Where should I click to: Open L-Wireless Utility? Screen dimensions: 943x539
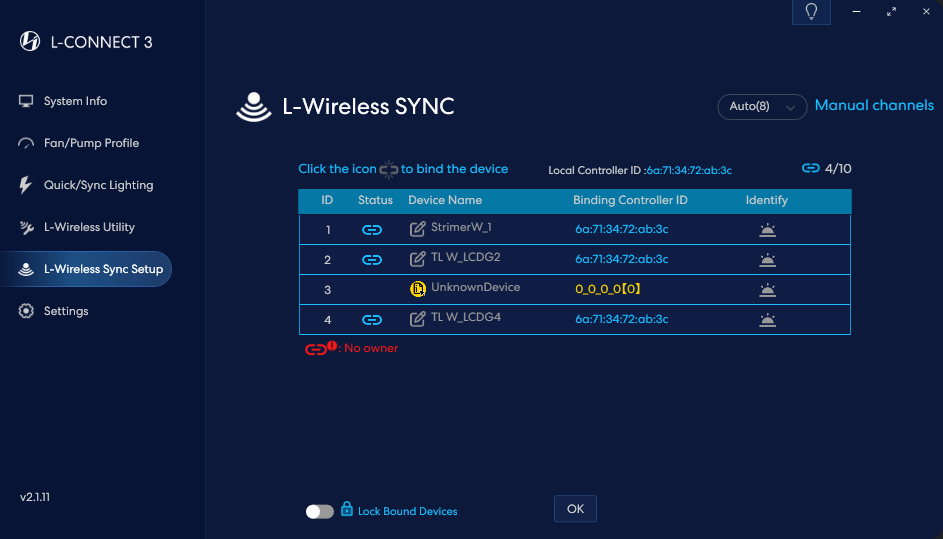(x=89, y=227)
